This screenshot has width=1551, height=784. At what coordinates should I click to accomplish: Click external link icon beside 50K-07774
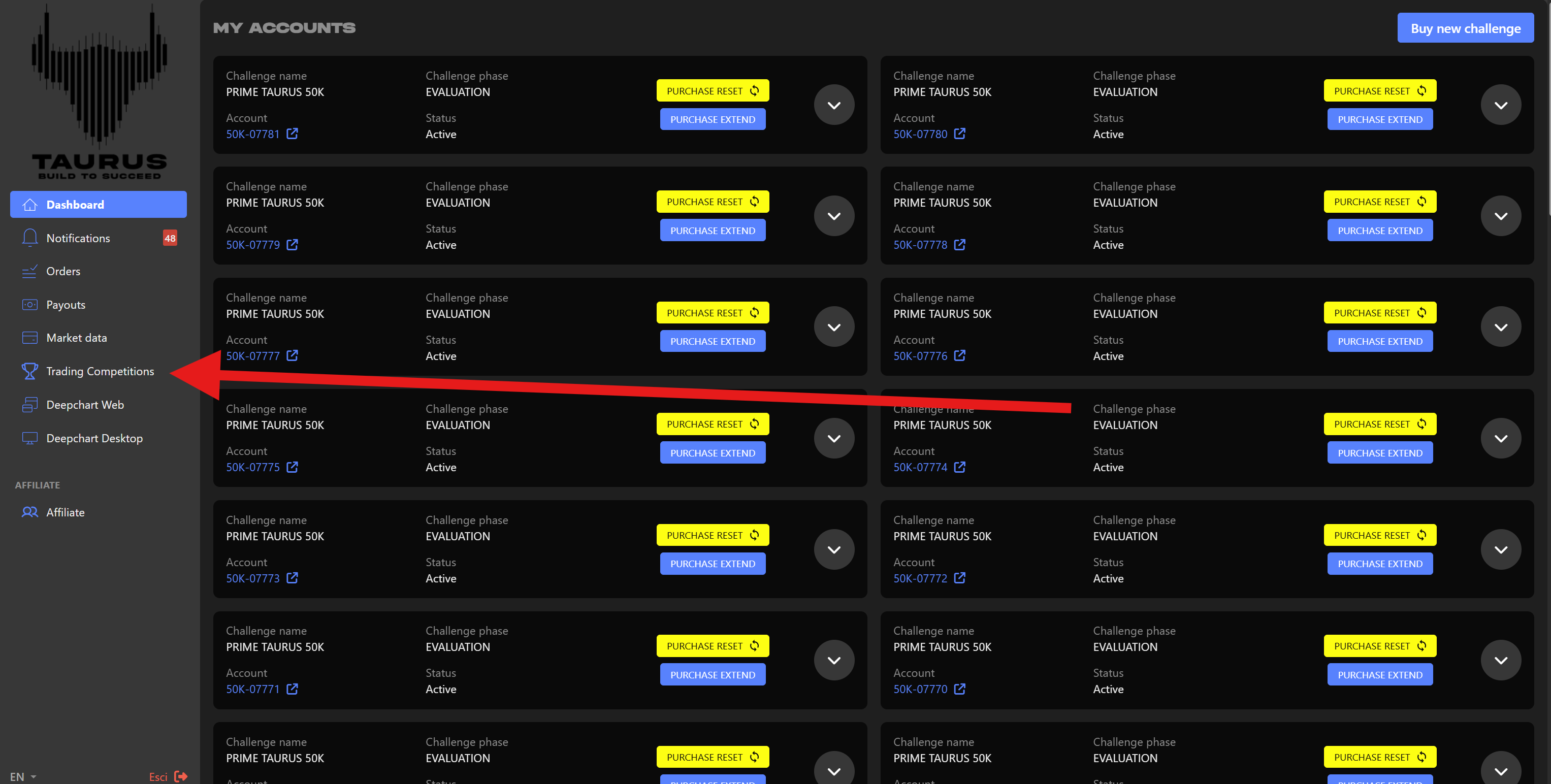tap(959, 467)
